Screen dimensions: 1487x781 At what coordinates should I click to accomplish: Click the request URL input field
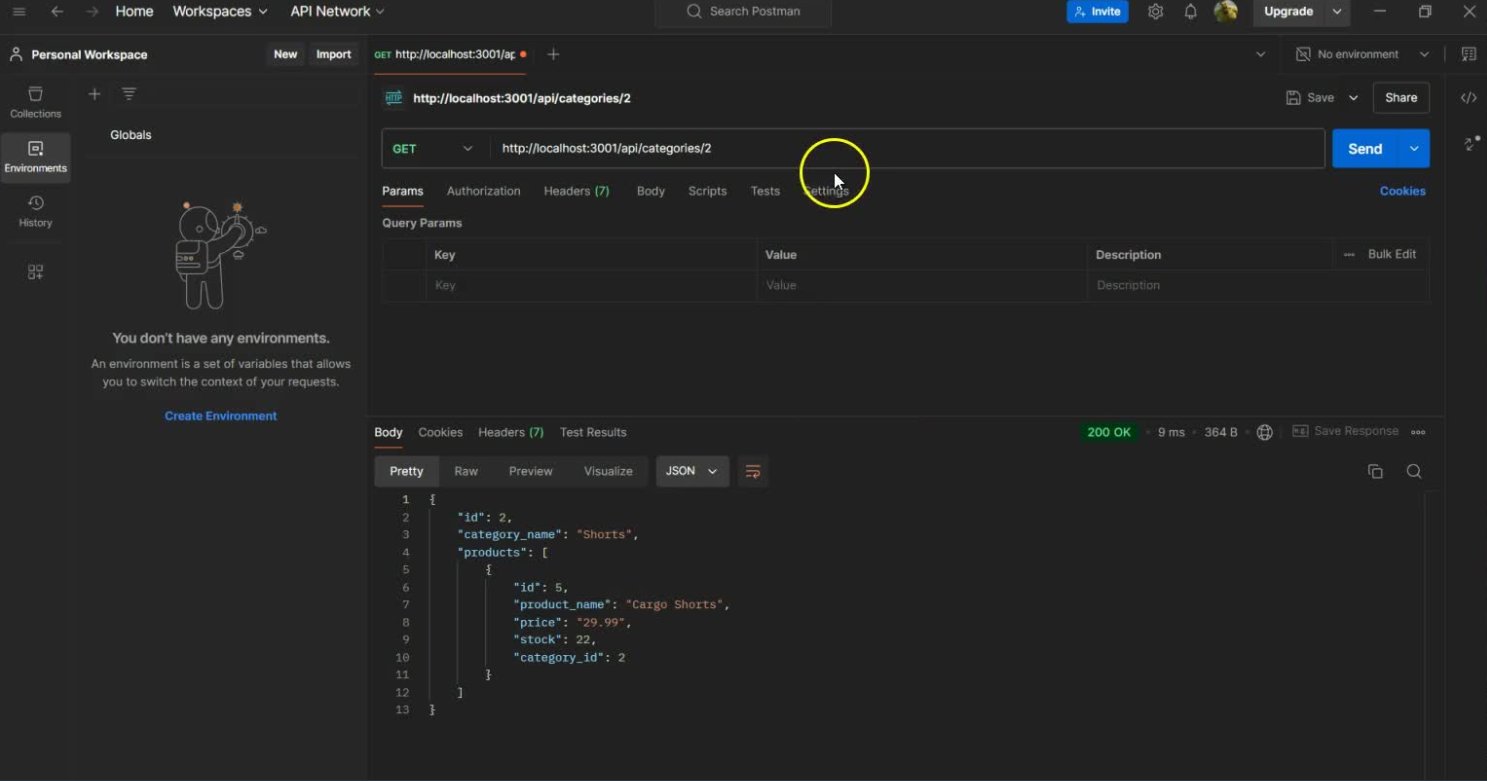point(906,148)
